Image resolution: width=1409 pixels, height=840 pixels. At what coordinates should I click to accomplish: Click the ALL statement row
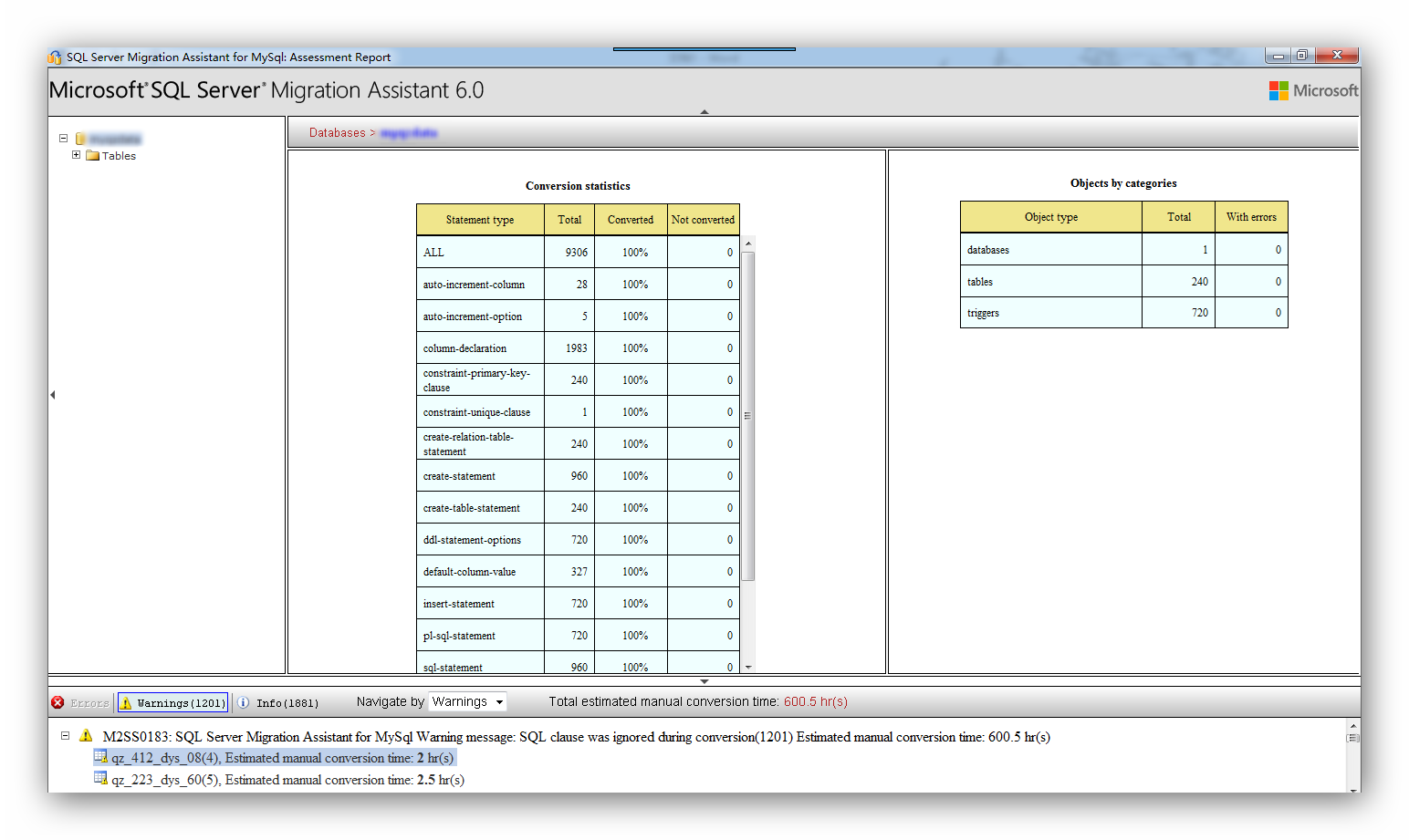click(x=578, y=253)
